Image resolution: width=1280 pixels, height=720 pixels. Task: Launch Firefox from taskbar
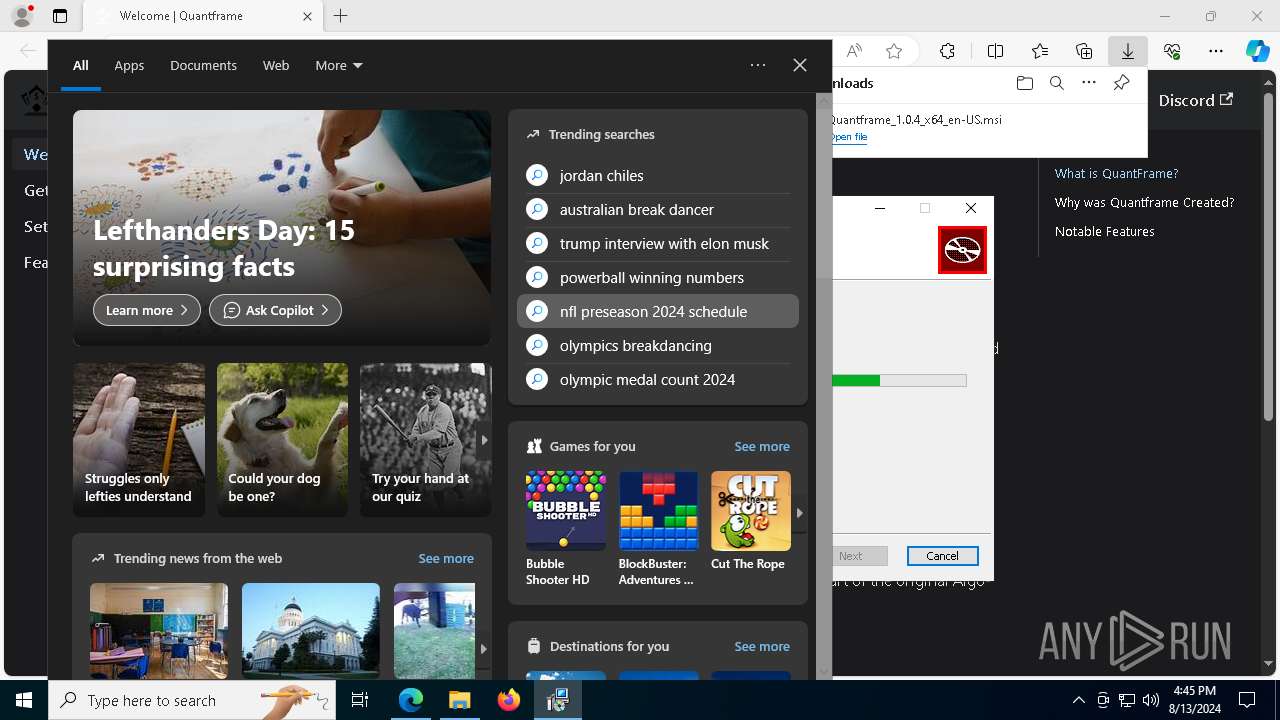tap(509, 700)
